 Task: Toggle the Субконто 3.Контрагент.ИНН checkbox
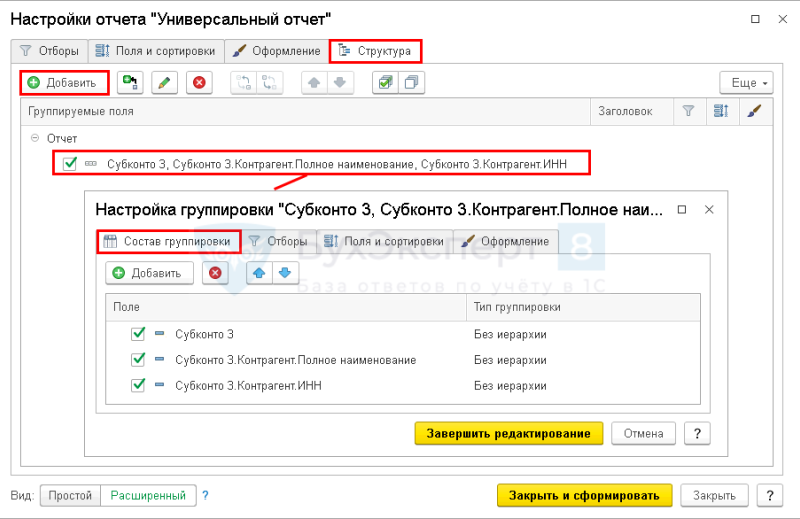coord(138,385)
